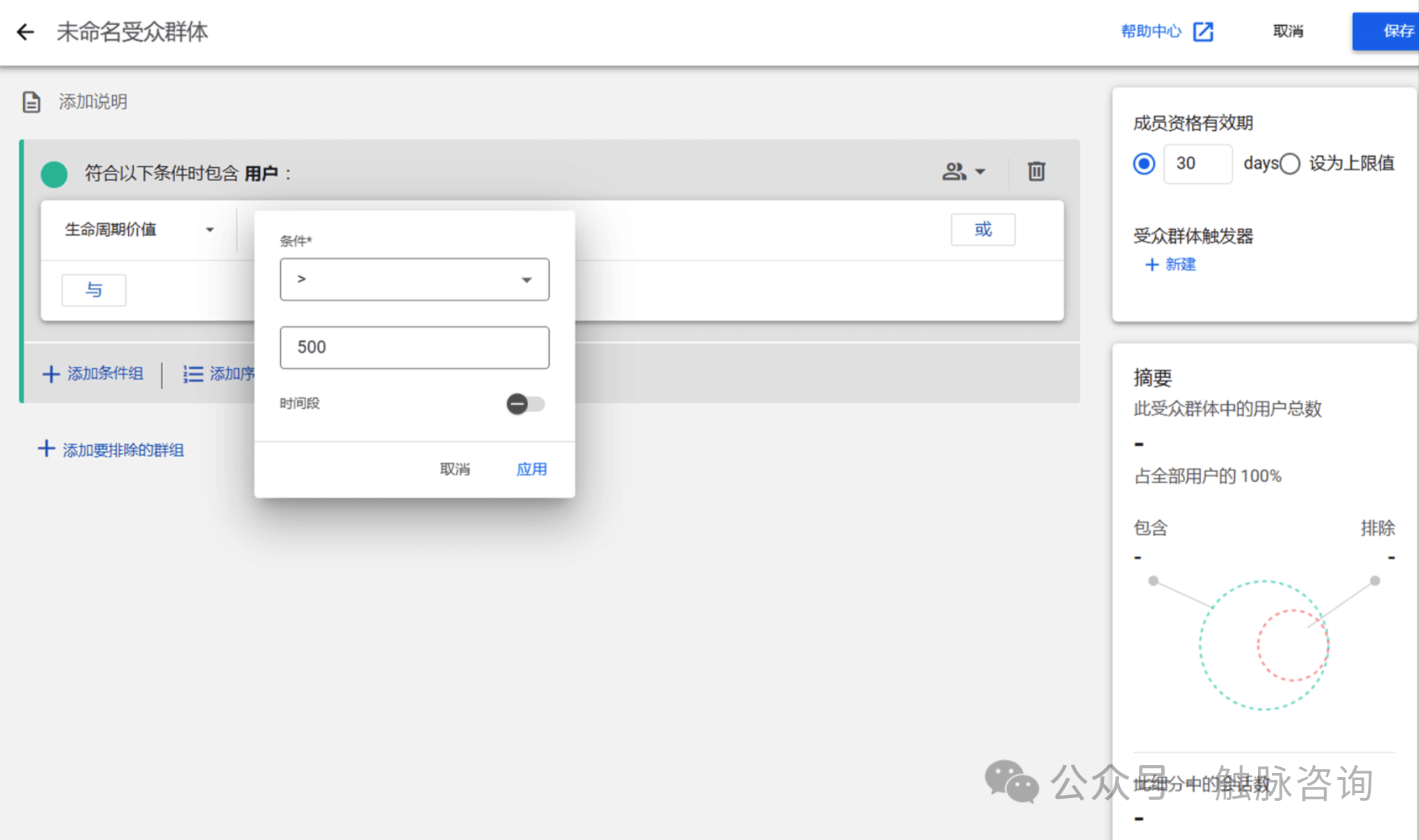Image resolution: width=1419 pixels, height=840 pixels.
Task: Click the audience title 未命名受众群体
Action: 132,31
